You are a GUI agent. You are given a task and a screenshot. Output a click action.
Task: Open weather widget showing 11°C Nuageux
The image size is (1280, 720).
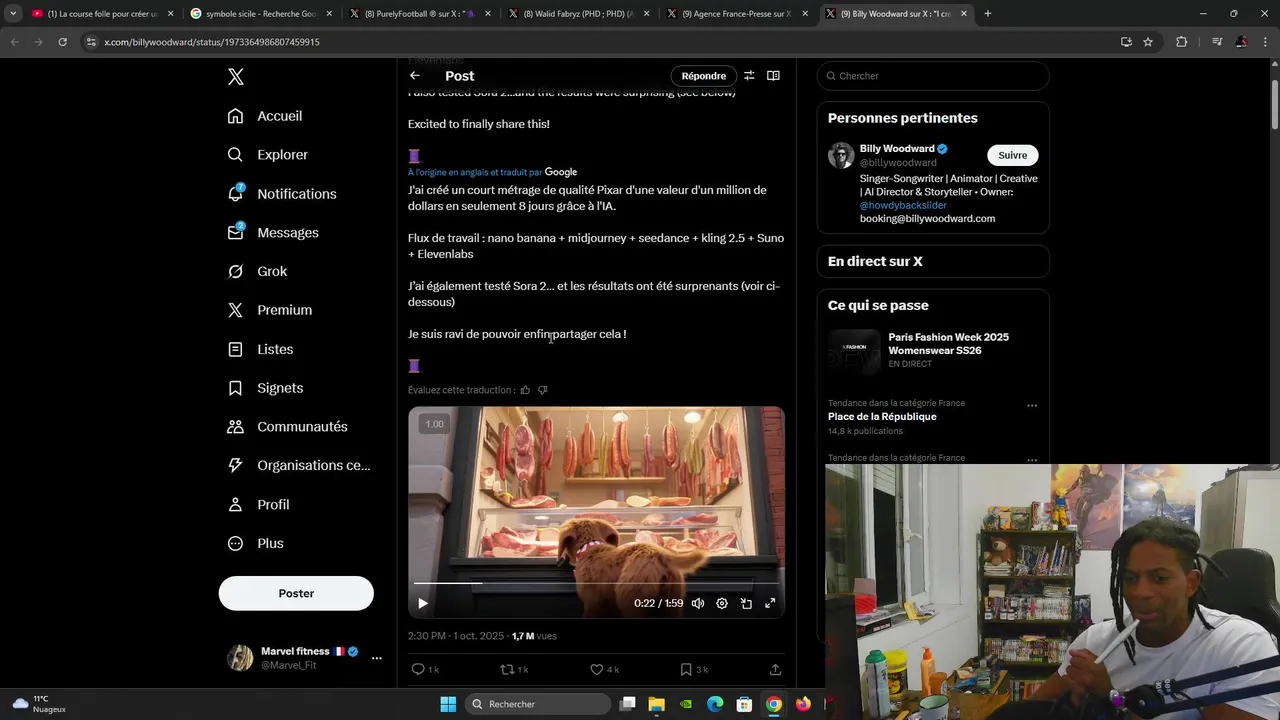pyautogui.click(x=40, y=704)
